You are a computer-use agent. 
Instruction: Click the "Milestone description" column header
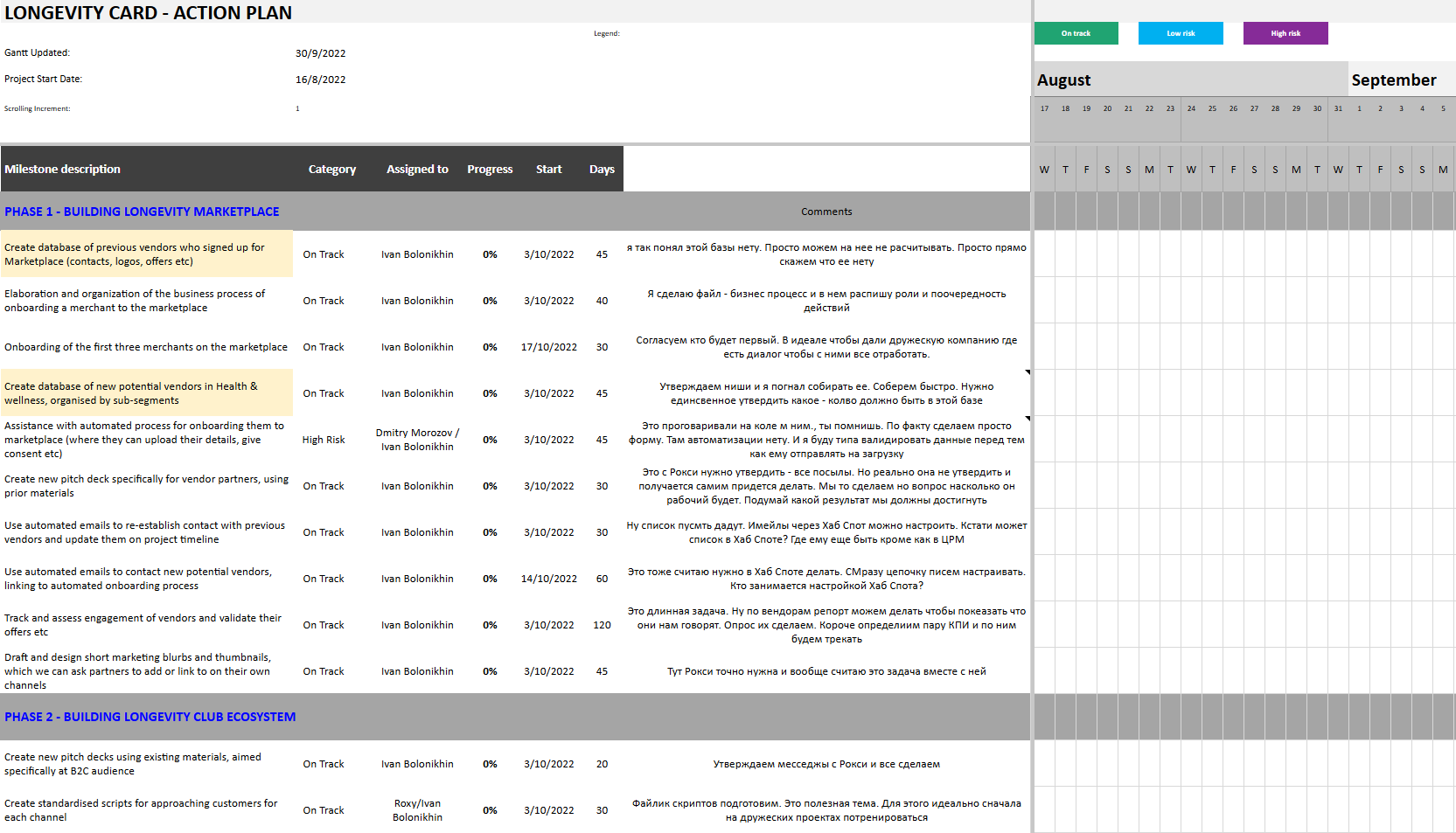(62, 169)
